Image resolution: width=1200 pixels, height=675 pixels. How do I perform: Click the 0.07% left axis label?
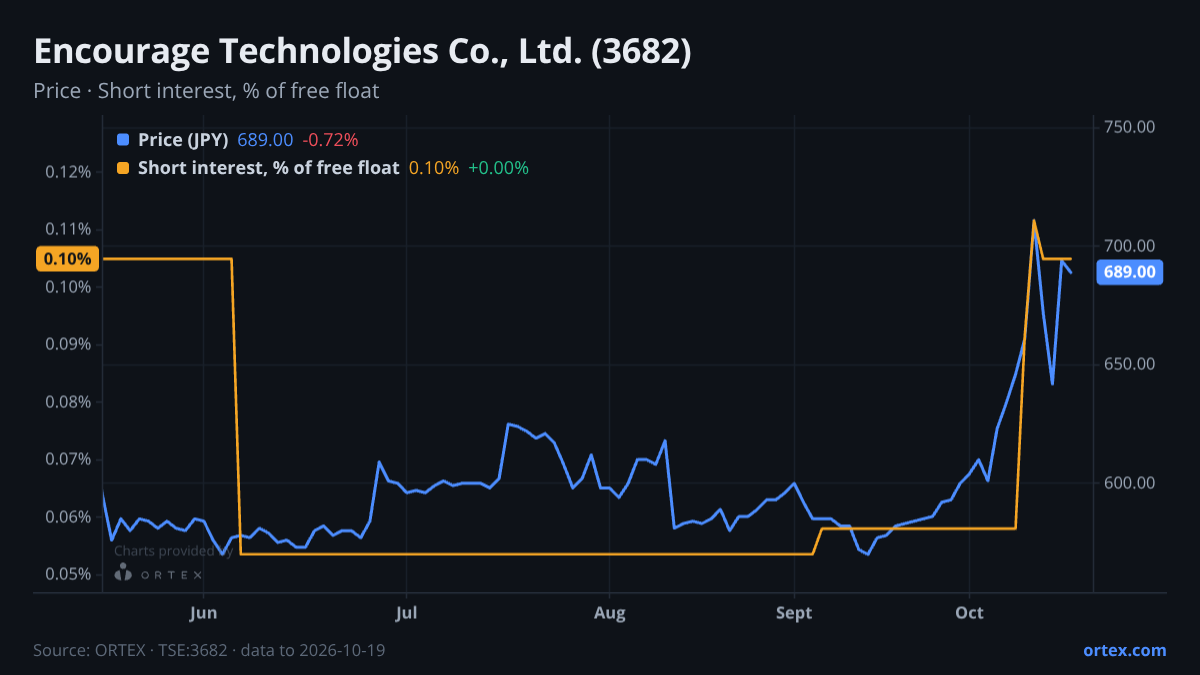pyautogui.click(x=69, y=459)
